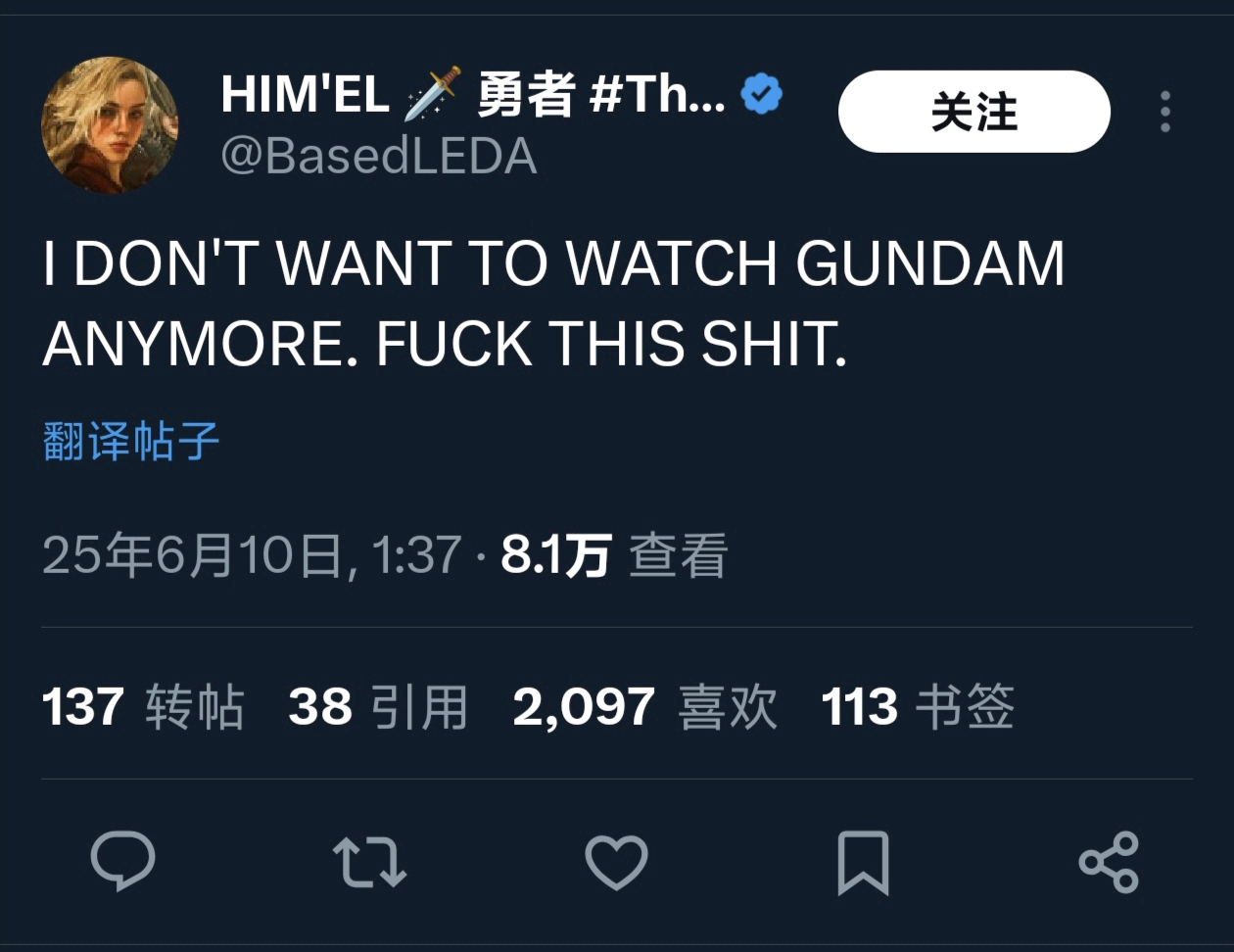The width and height of the screenshot is (1234, 952).
Task: Open the three-dot more options menu
Action: 1165,112
